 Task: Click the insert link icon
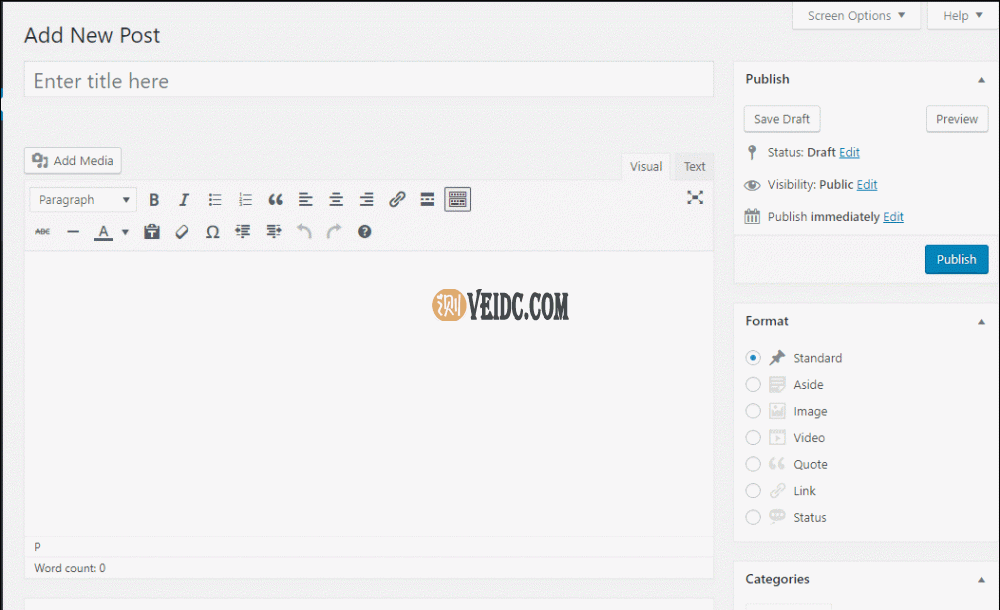[x=397, y=200]
